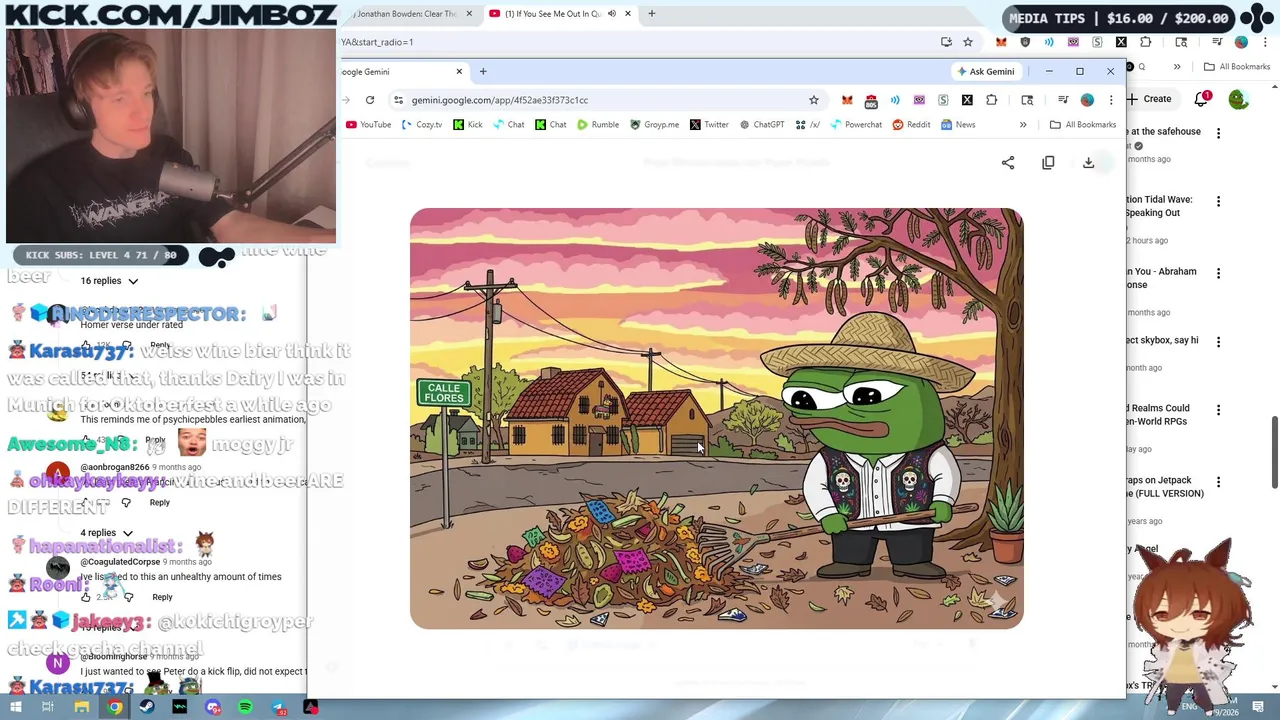Reply to CoagulatedCorpse's comment

(x=162, y=597)
